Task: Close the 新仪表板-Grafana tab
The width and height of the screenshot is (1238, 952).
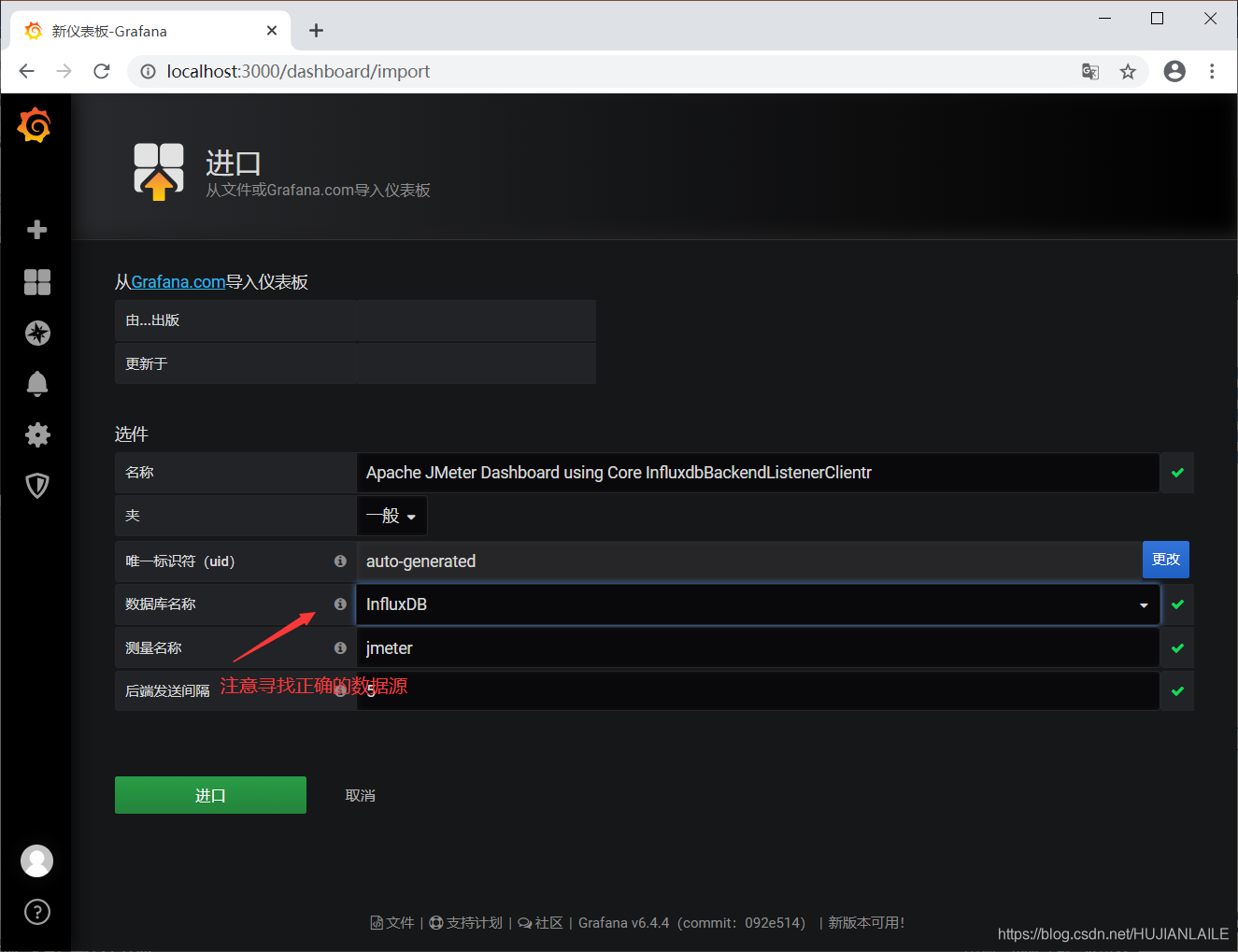Action: (x=272, y=31)
